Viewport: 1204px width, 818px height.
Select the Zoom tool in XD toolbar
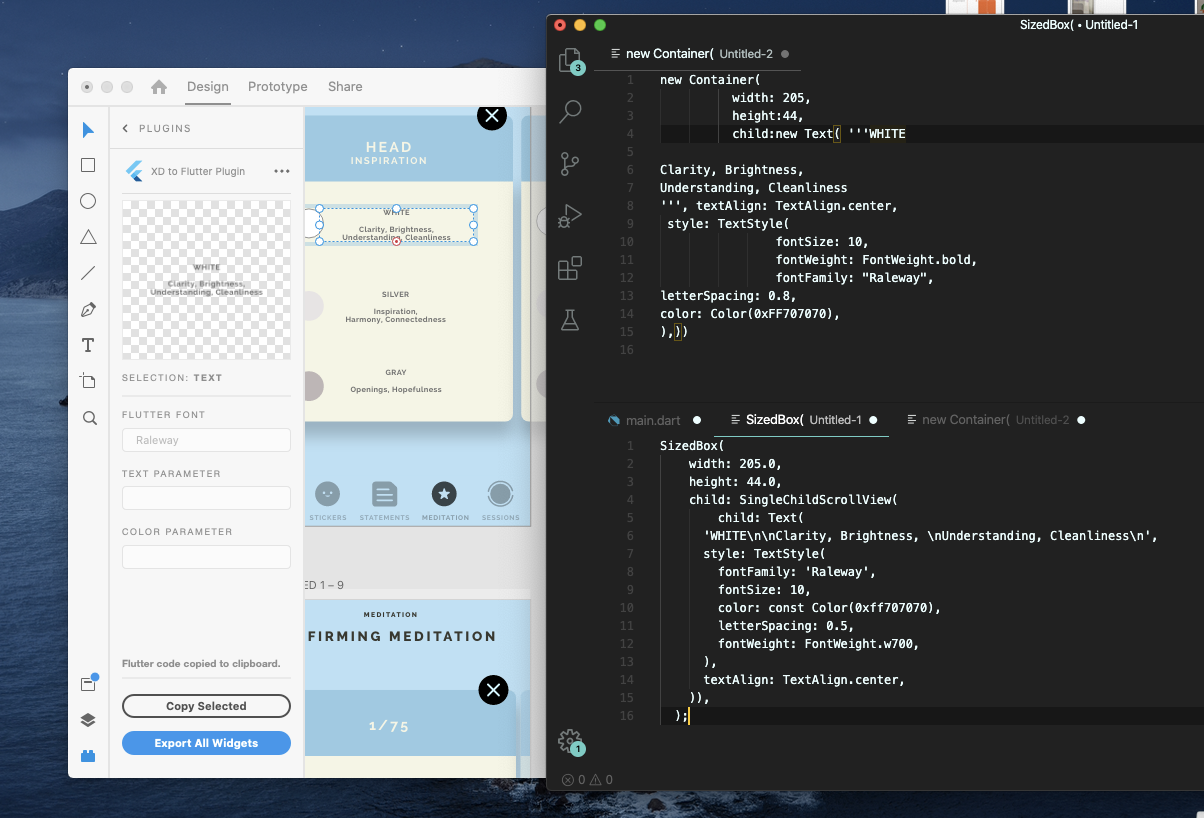pos(87,417)
